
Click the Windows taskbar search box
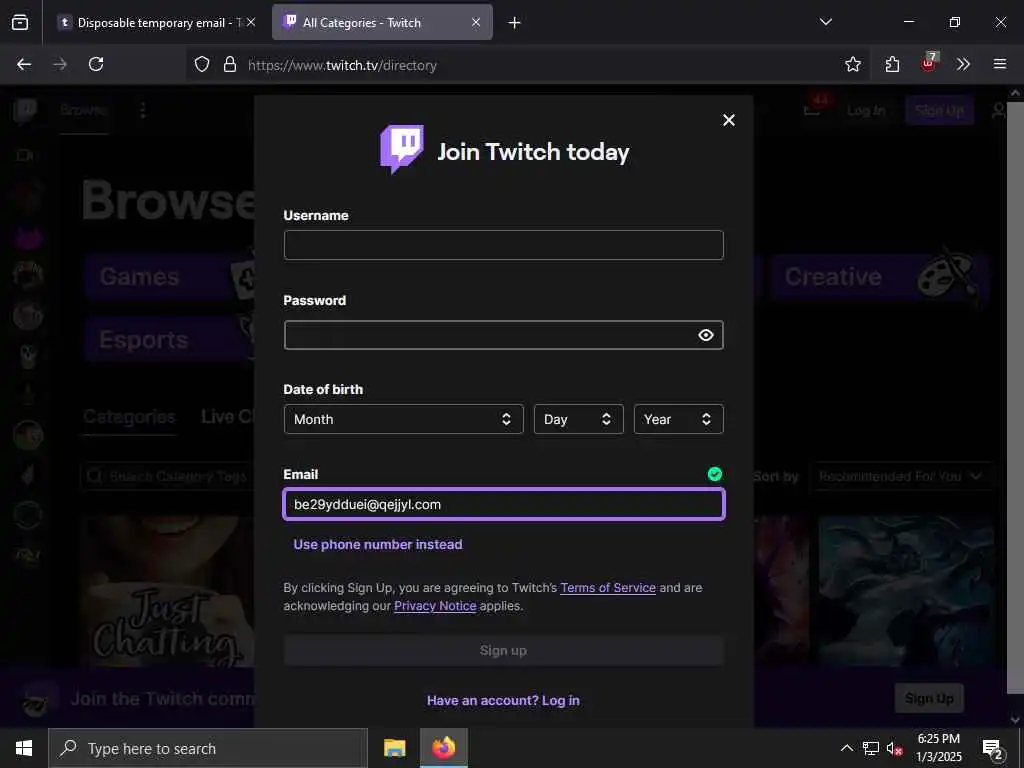coord(208,748)
